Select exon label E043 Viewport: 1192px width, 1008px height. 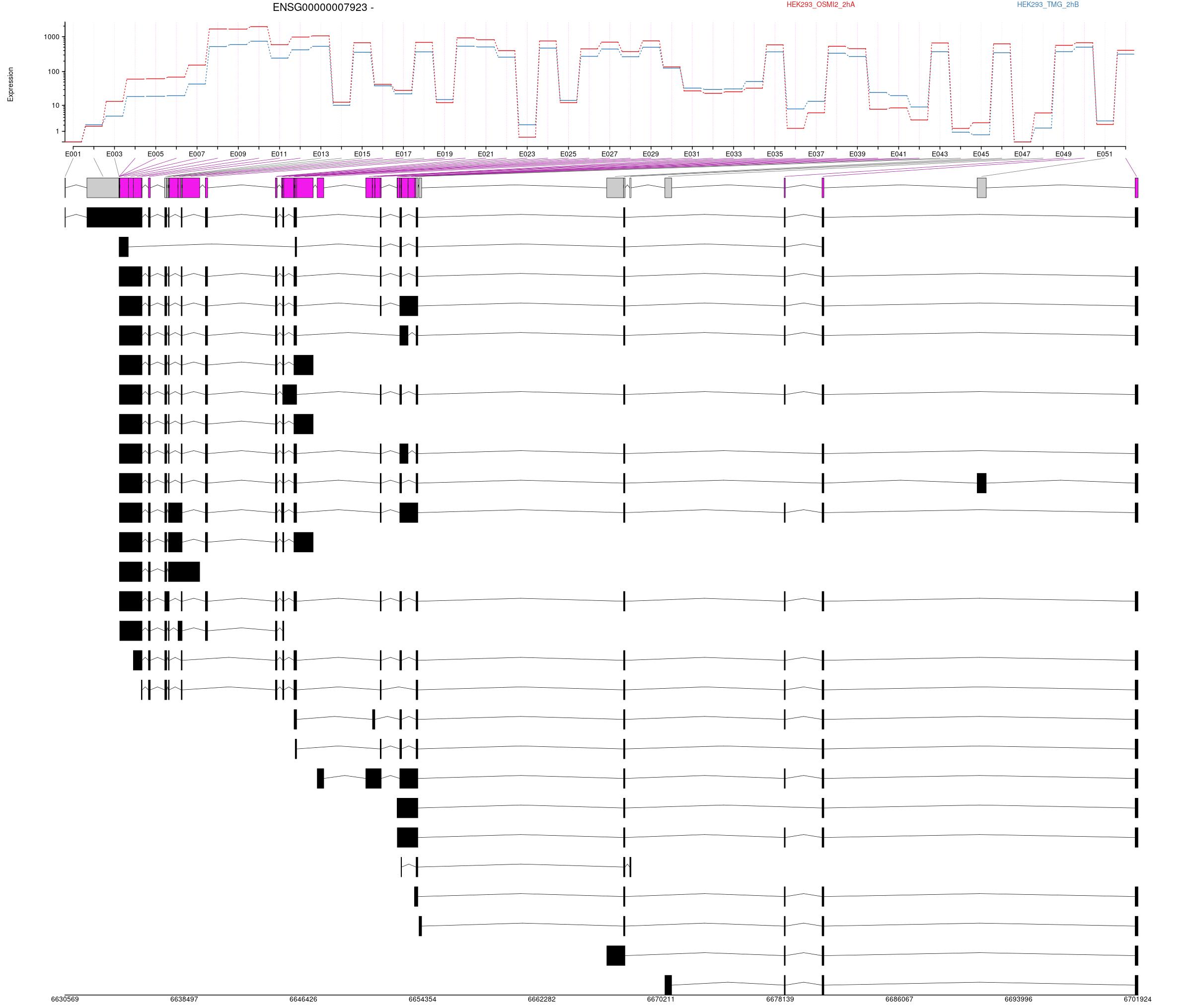pos(939,154)
